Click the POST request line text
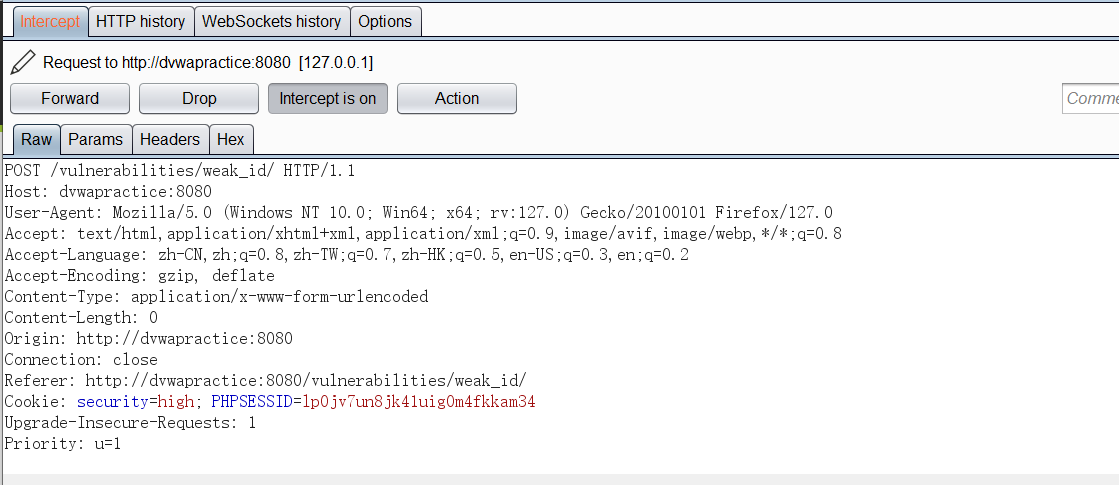The height and width of the screenshot is (485, 1119). click(180, 171)
